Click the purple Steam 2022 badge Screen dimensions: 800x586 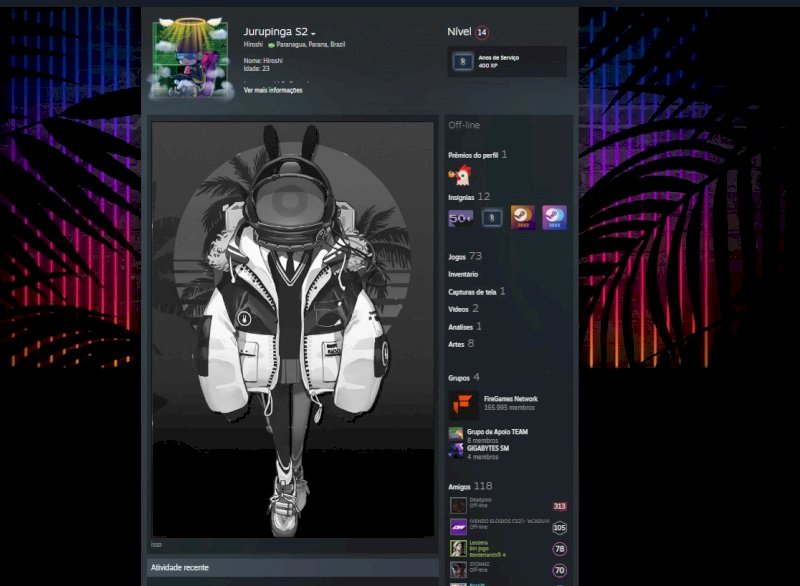click(554, 218)
